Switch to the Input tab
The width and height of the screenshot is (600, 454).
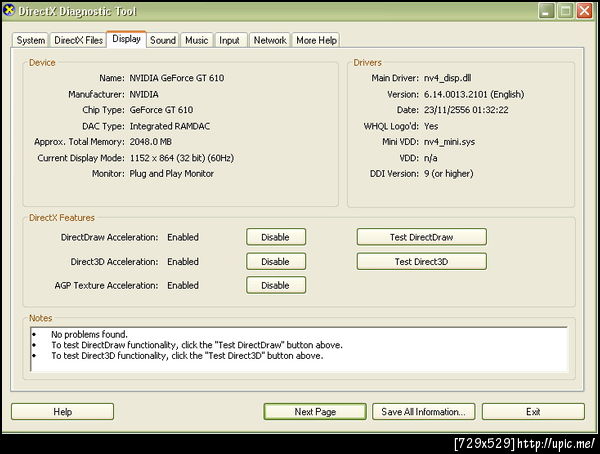click(229, 40)
